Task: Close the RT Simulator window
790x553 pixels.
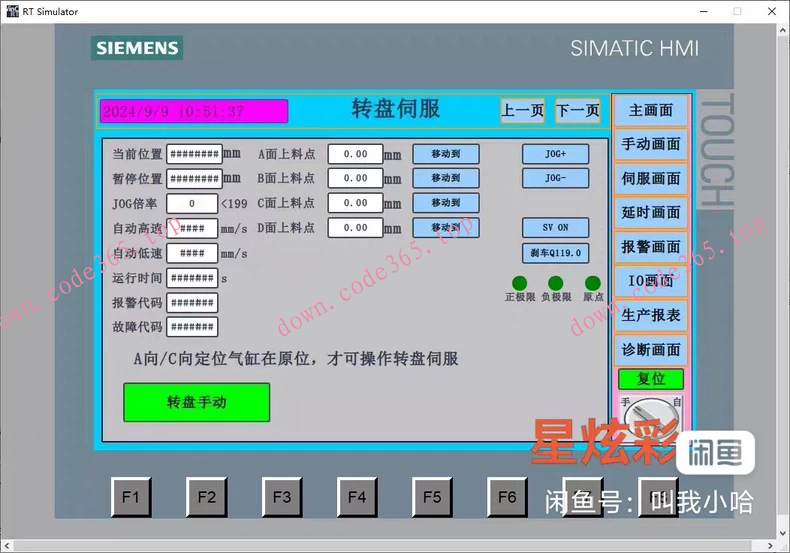Action: (772, 12)
